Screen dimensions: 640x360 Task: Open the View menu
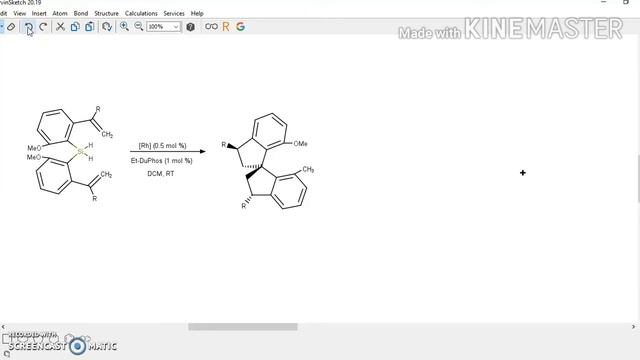tap(20, 13)
